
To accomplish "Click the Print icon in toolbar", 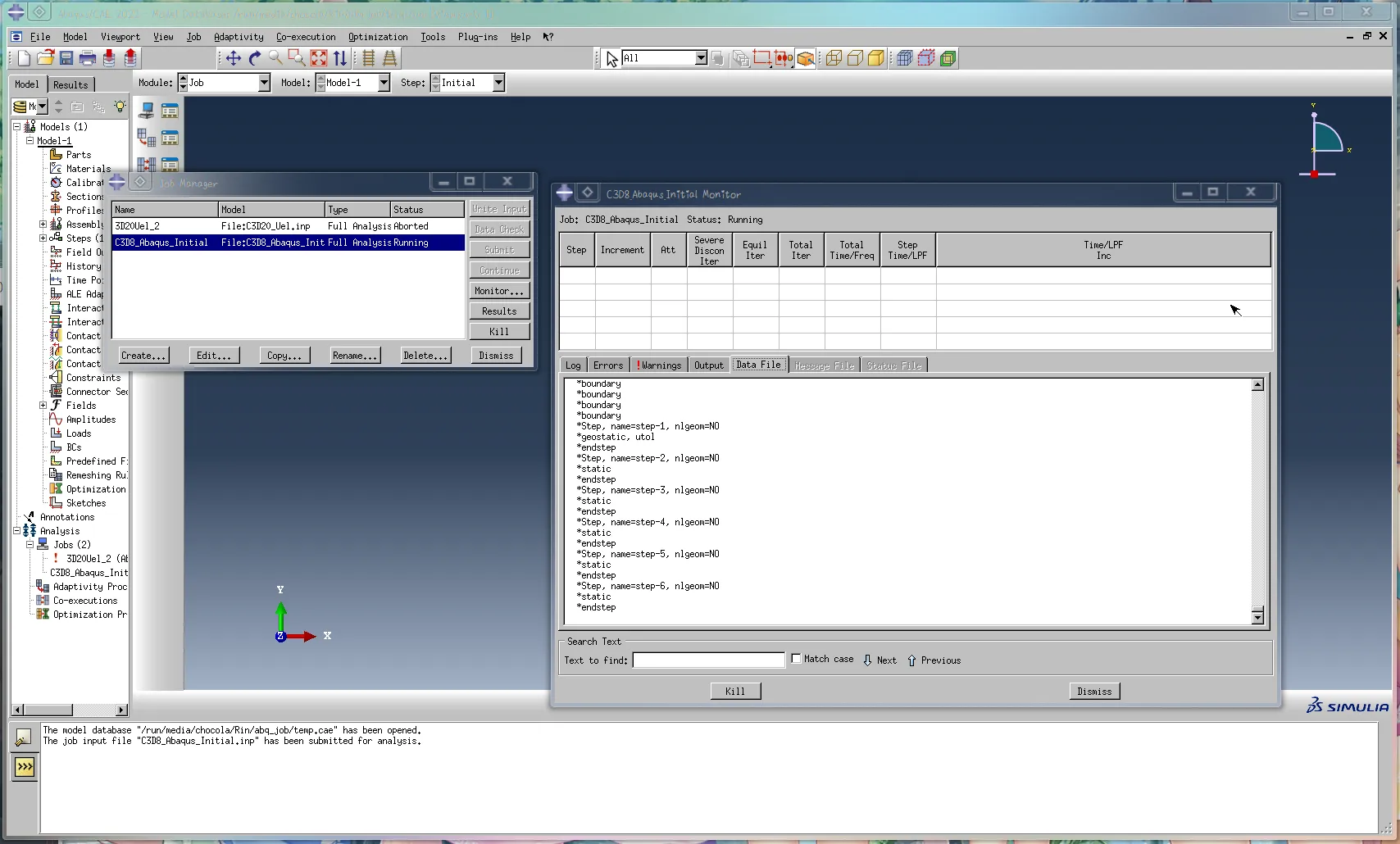I will click(x=88, y=58).
